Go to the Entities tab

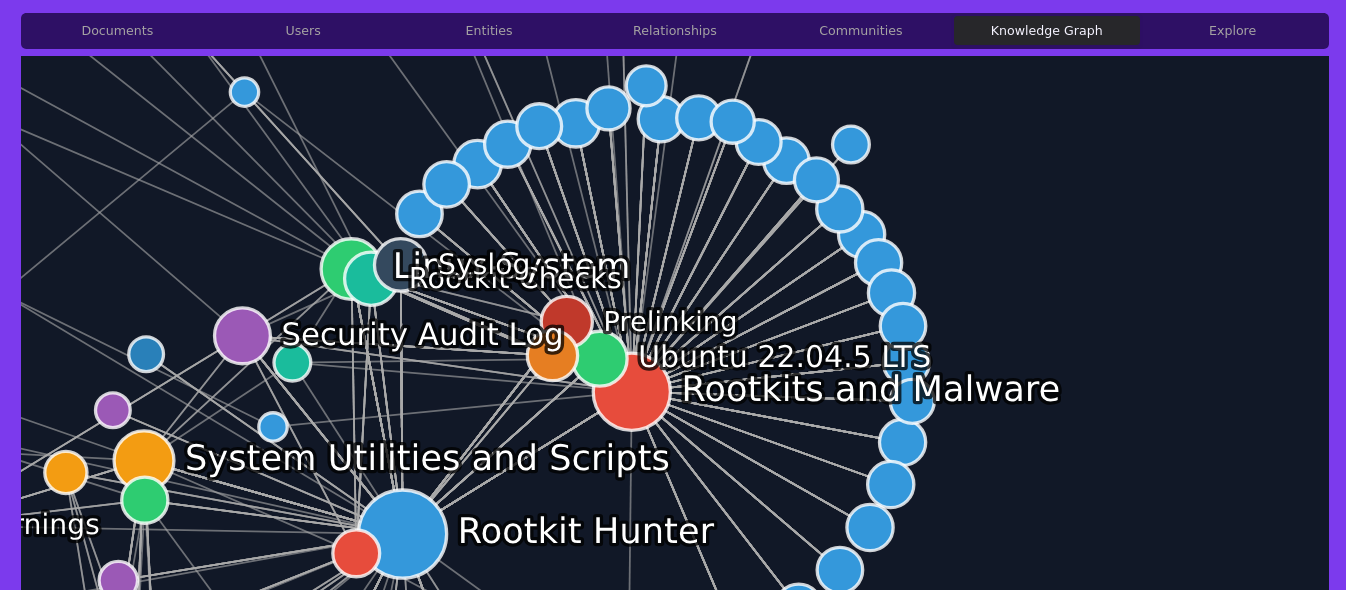(489, 31)
